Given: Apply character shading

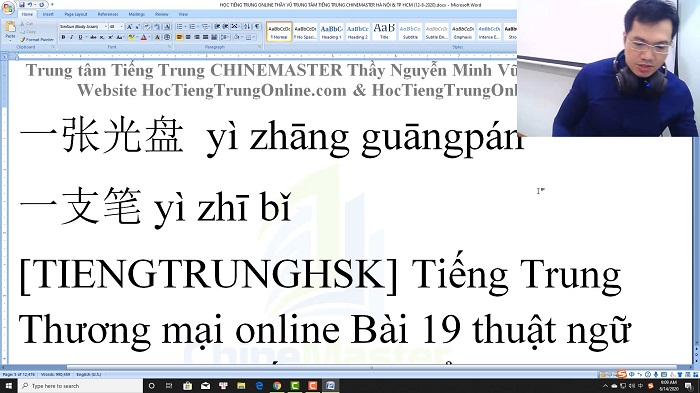Looking at the screenshot, I should 157,37.
